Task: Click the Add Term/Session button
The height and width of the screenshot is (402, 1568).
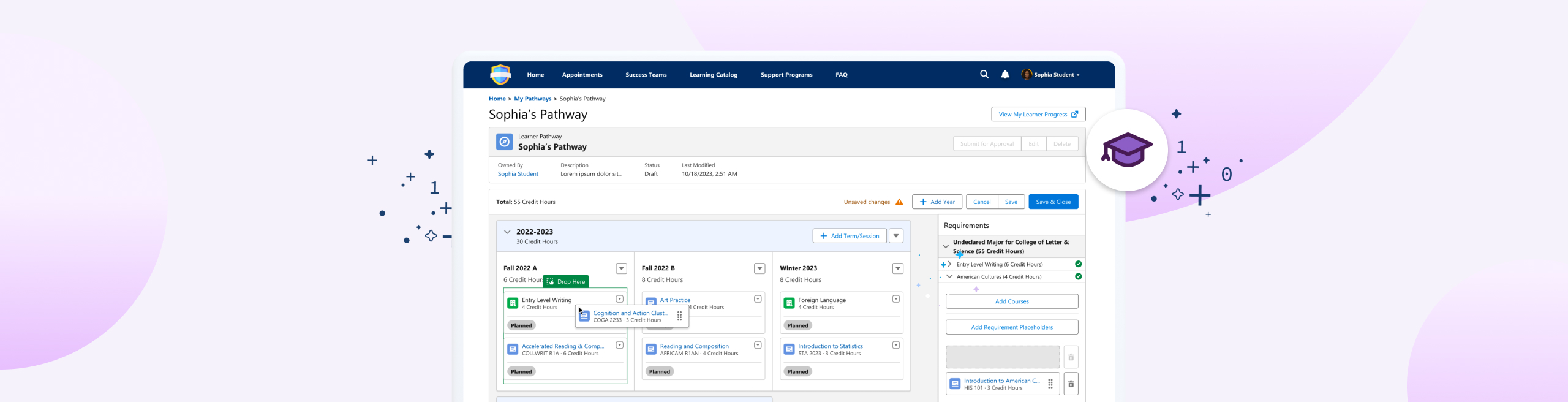Action: [x=849, y=236]
